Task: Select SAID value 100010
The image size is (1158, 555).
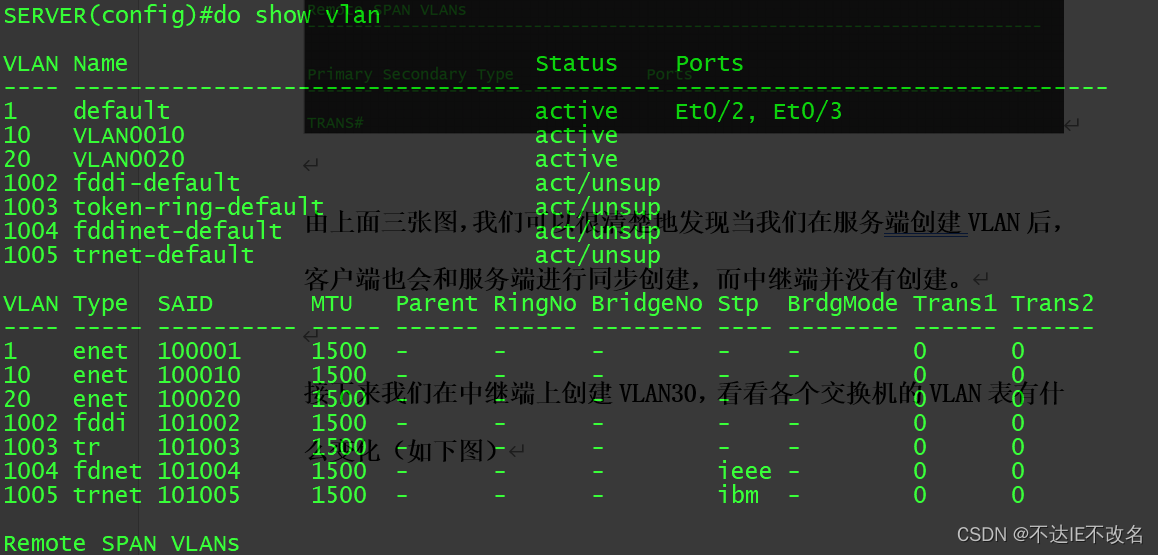Action: click(199, 375)
